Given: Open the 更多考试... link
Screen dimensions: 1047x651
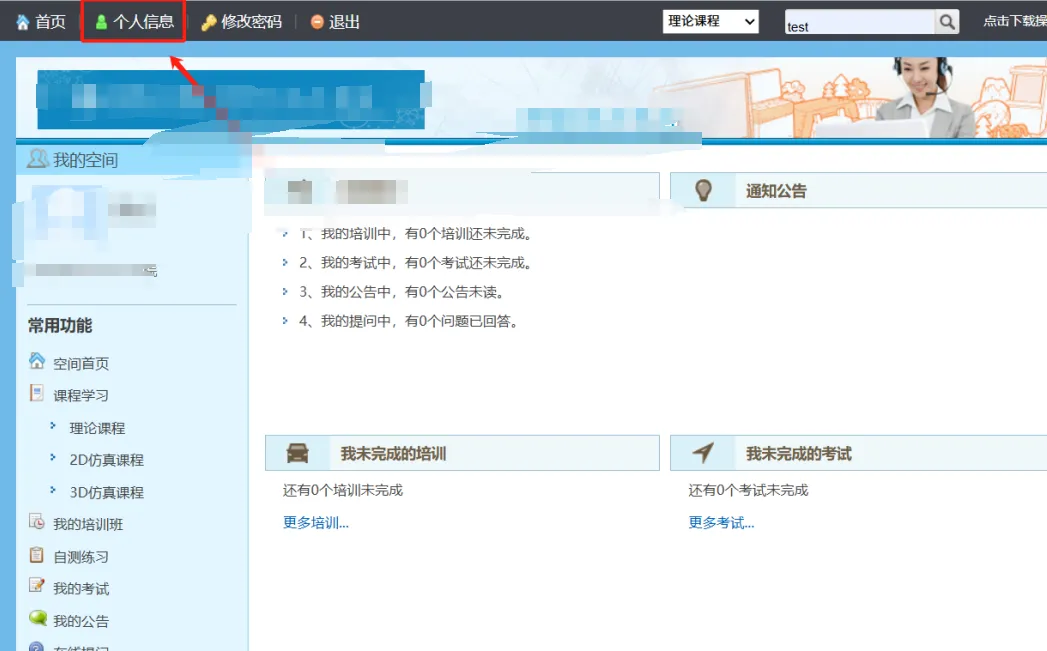Looking at the screenshot, I should (722, 522).
